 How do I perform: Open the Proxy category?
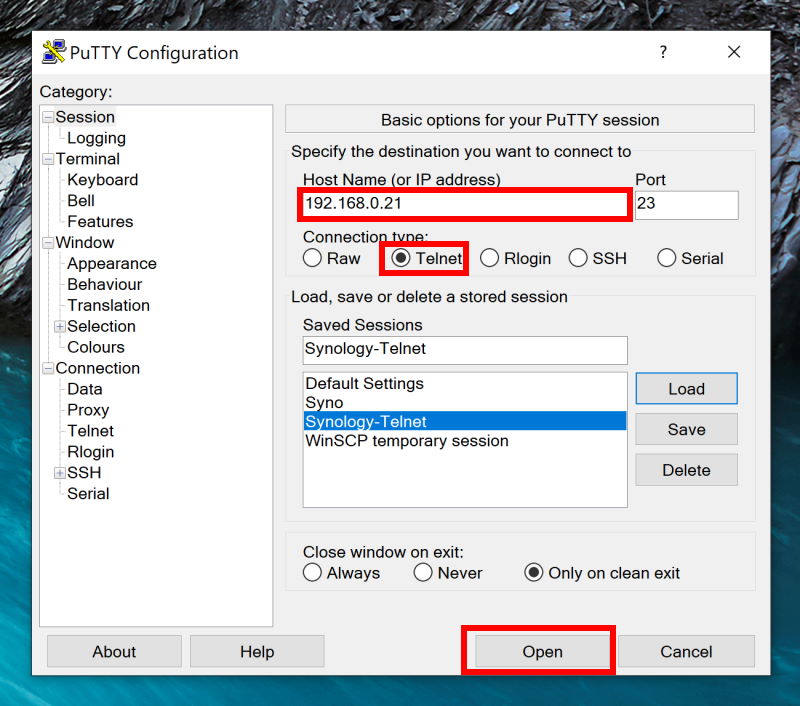tap(88, 410)
